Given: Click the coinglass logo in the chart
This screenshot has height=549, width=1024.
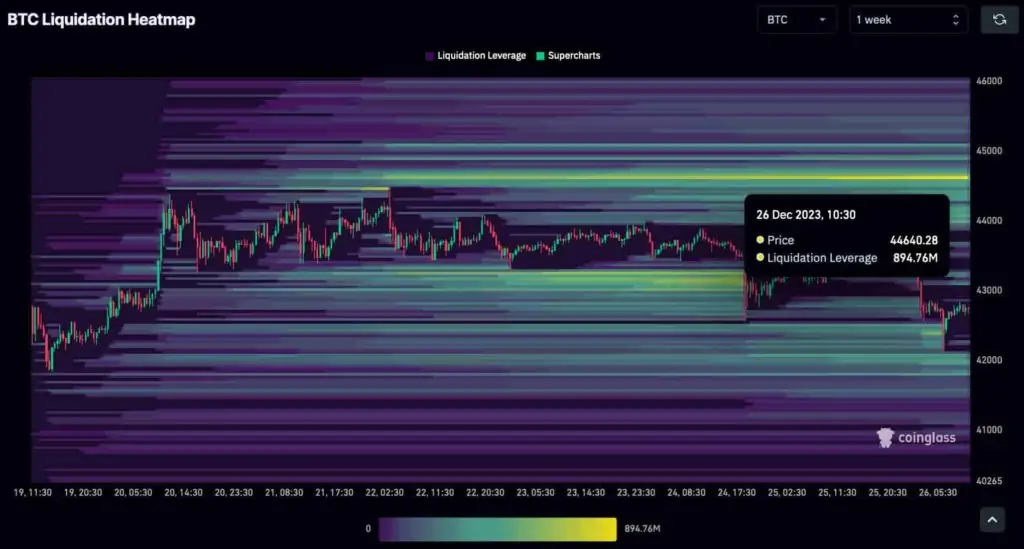Looking at the screenshot, I should click(x=916, y=437).
